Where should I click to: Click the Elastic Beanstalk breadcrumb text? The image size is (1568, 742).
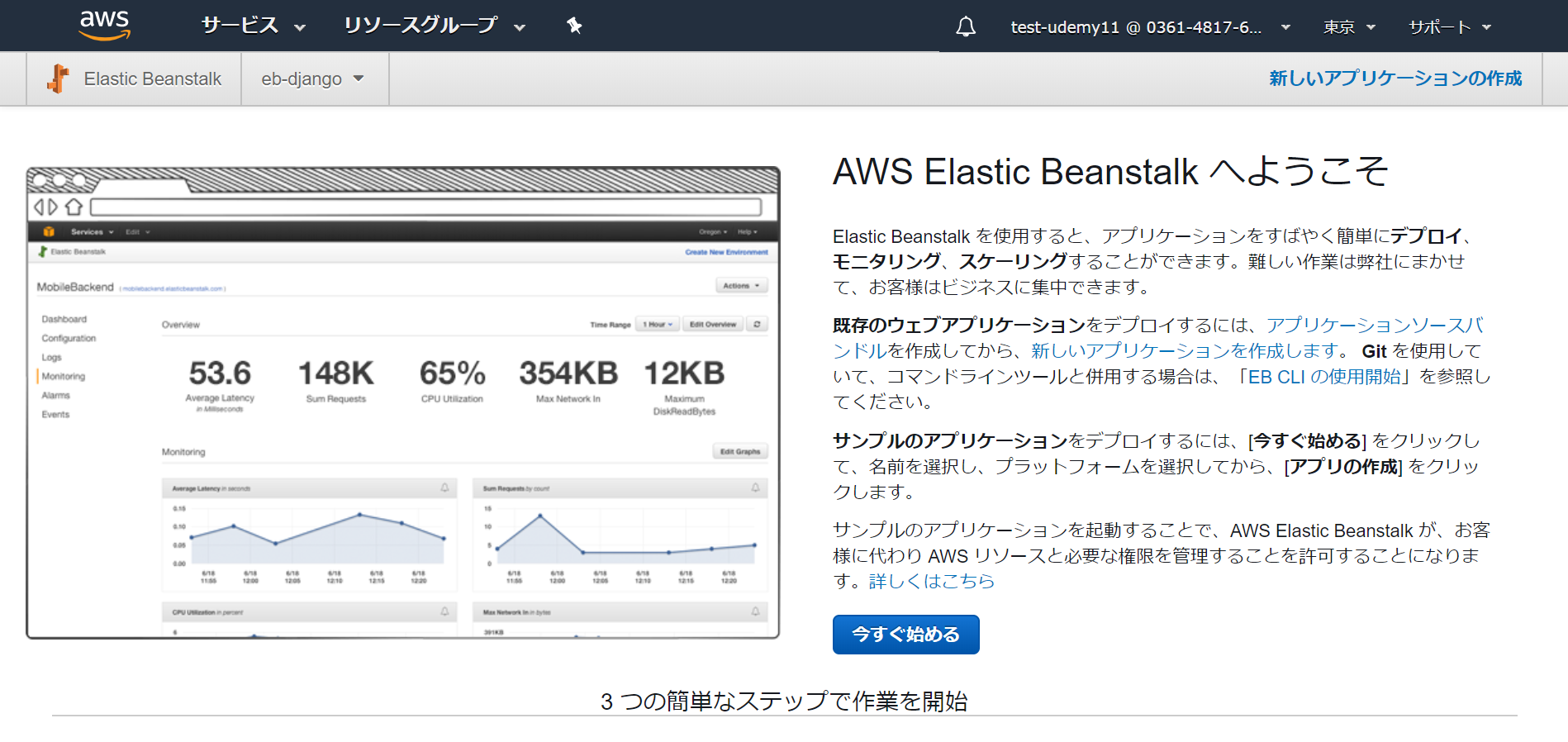pos(153,78)
